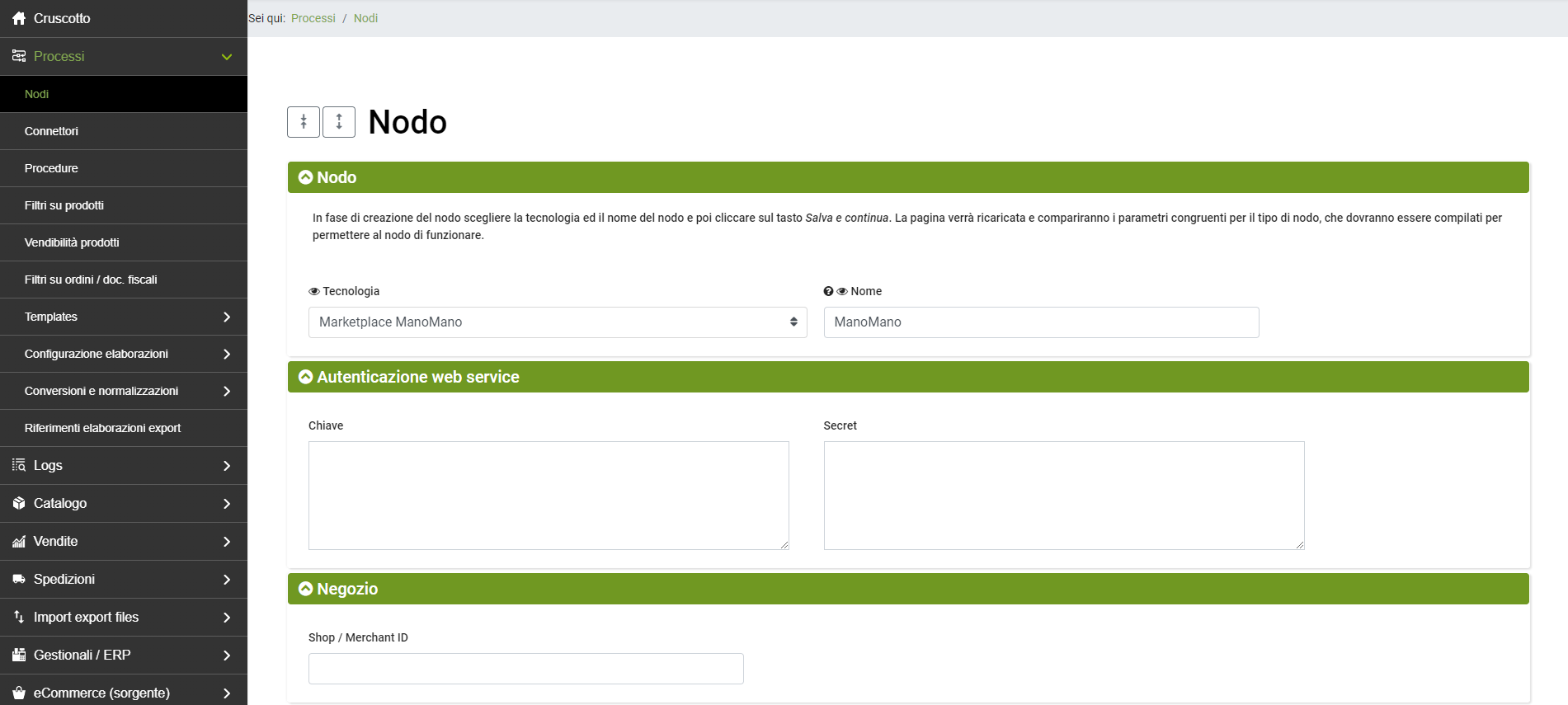The height and width of the screenshot is (705, 1568).
Task: Click the Processi breadcrumb link
Action: 313,18
